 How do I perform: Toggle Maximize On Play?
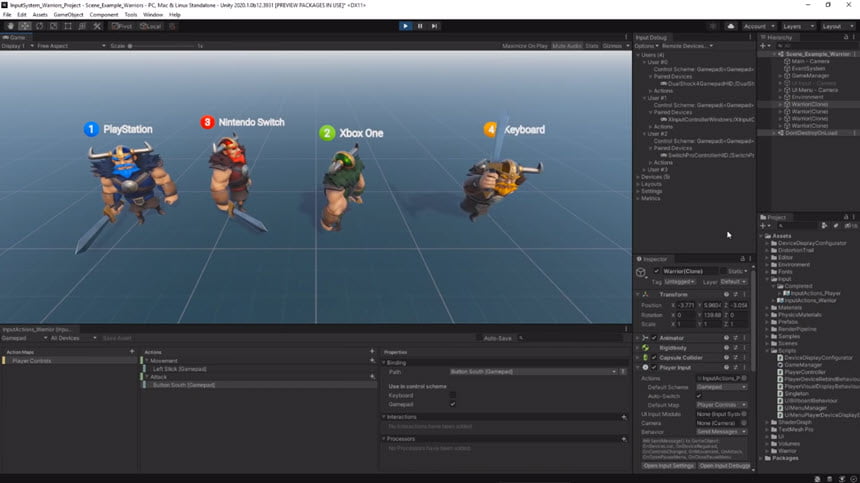[x=525, y=46]
